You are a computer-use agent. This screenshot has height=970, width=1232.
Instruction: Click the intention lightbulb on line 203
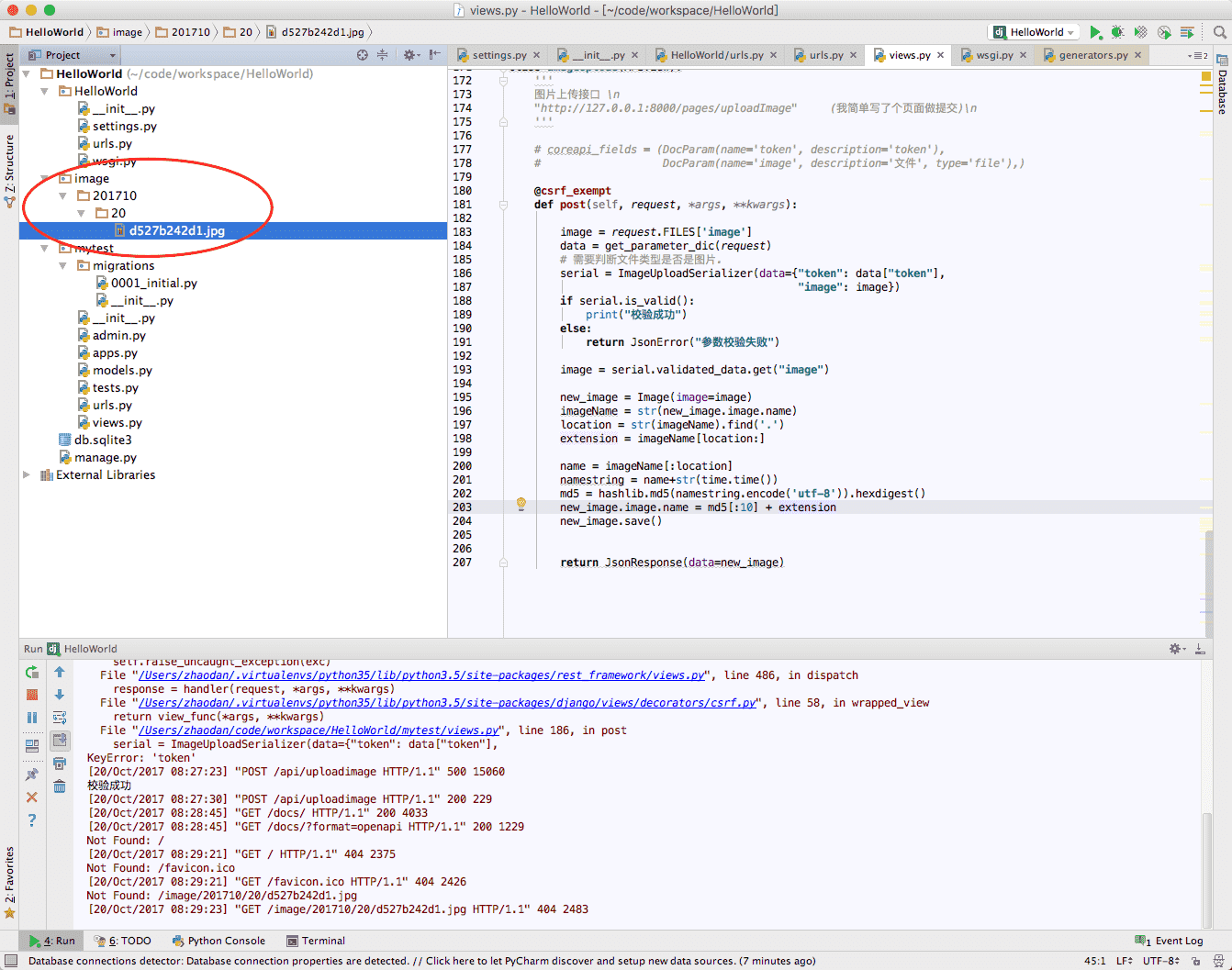pos(521,504)
